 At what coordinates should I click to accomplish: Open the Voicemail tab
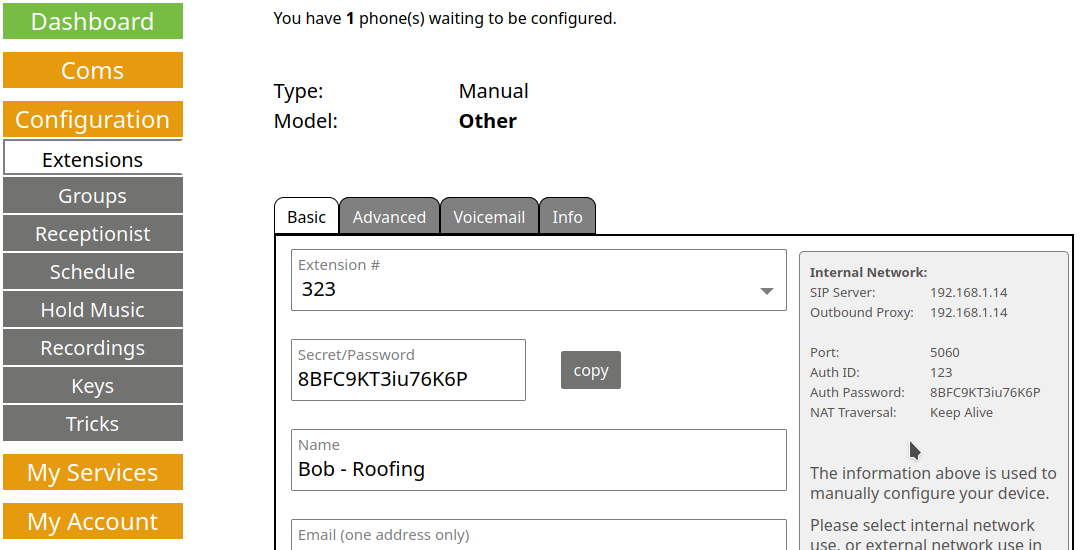489,217
